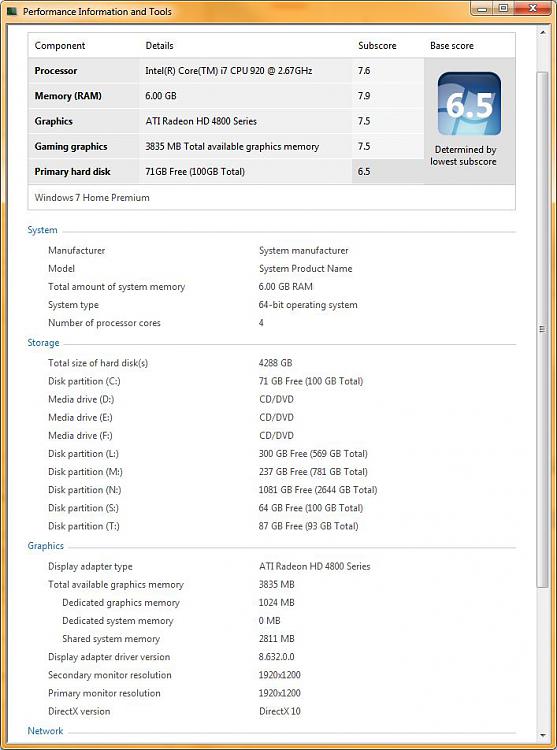
Task: Click Intel(R) Core(TM) i7 CPU 920 text
Action: click(x=229, y=71)
